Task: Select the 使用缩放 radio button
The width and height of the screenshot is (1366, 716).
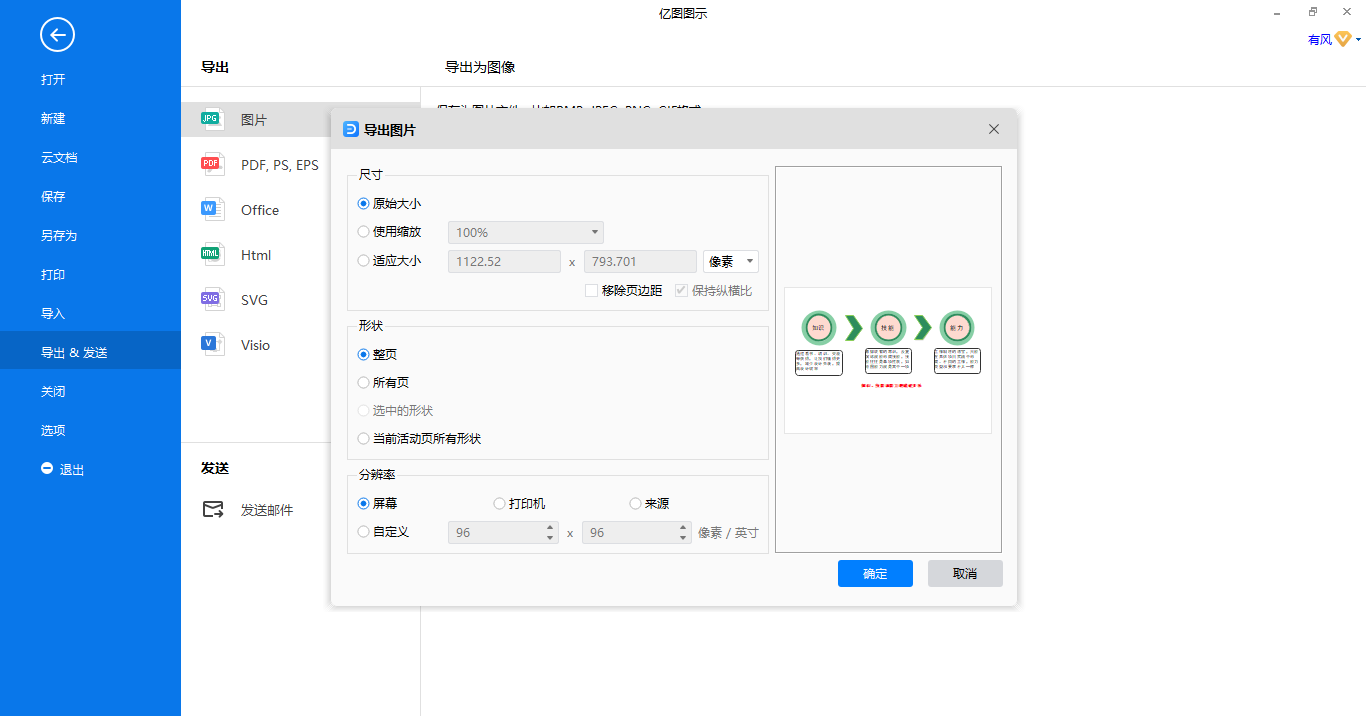Action: pos(364,232)
